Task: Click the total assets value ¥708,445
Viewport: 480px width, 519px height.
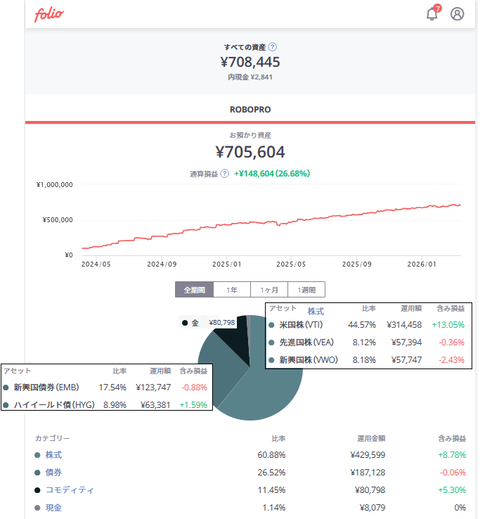Action: [x=250, y=62]
